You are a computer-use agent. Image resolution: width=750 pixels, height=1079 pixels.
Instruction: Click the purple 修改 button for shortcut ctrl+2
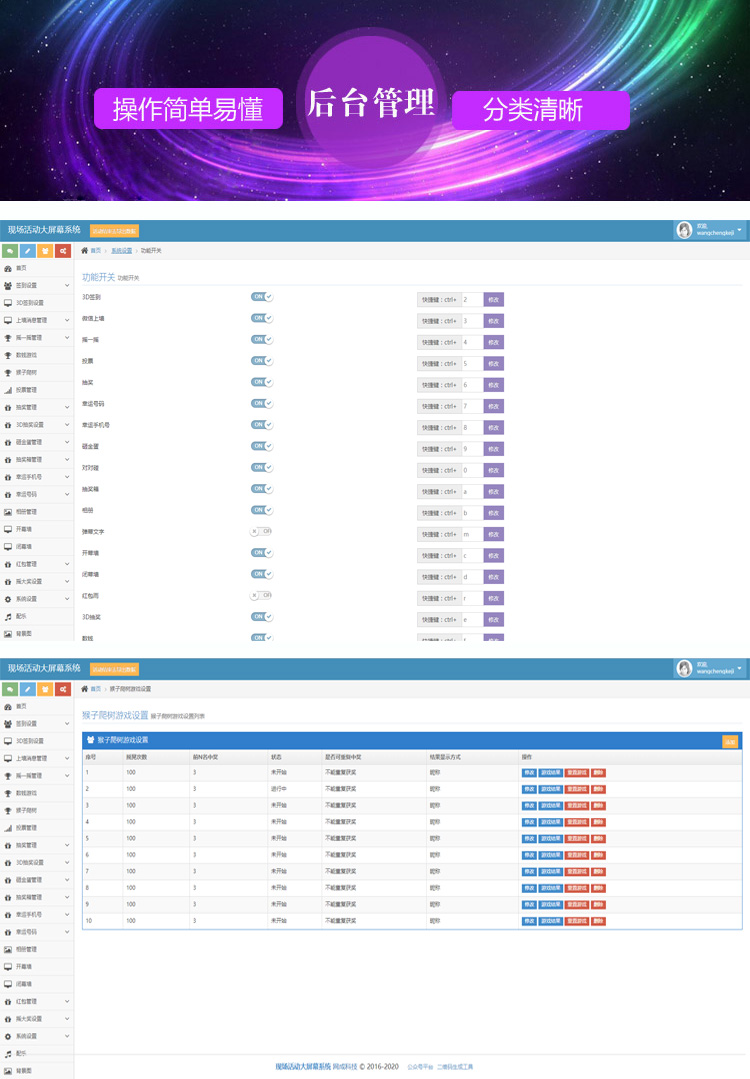(x=493, y=300)
